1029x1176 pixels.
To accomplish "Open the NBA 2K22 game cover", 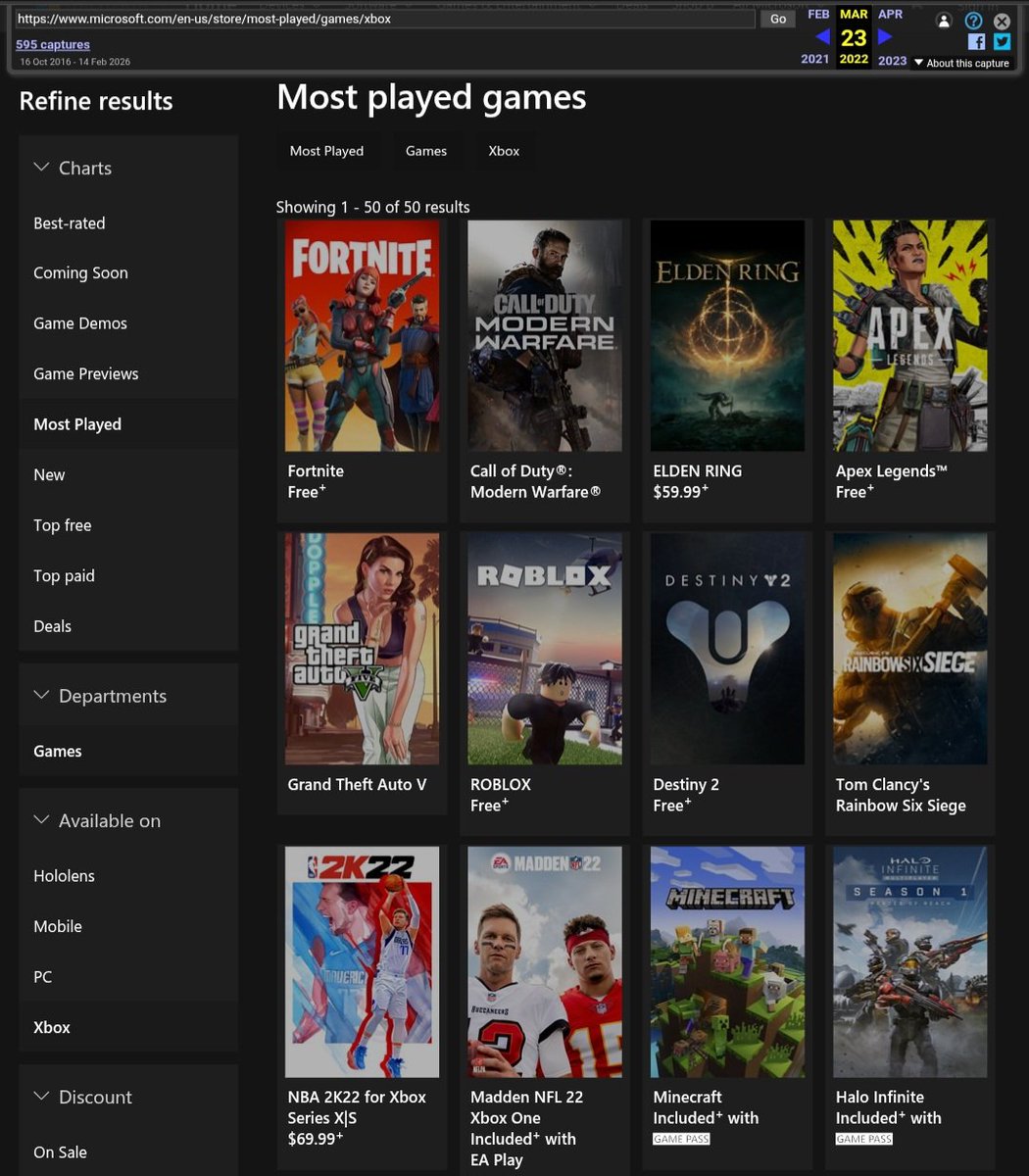I will 363,962.
